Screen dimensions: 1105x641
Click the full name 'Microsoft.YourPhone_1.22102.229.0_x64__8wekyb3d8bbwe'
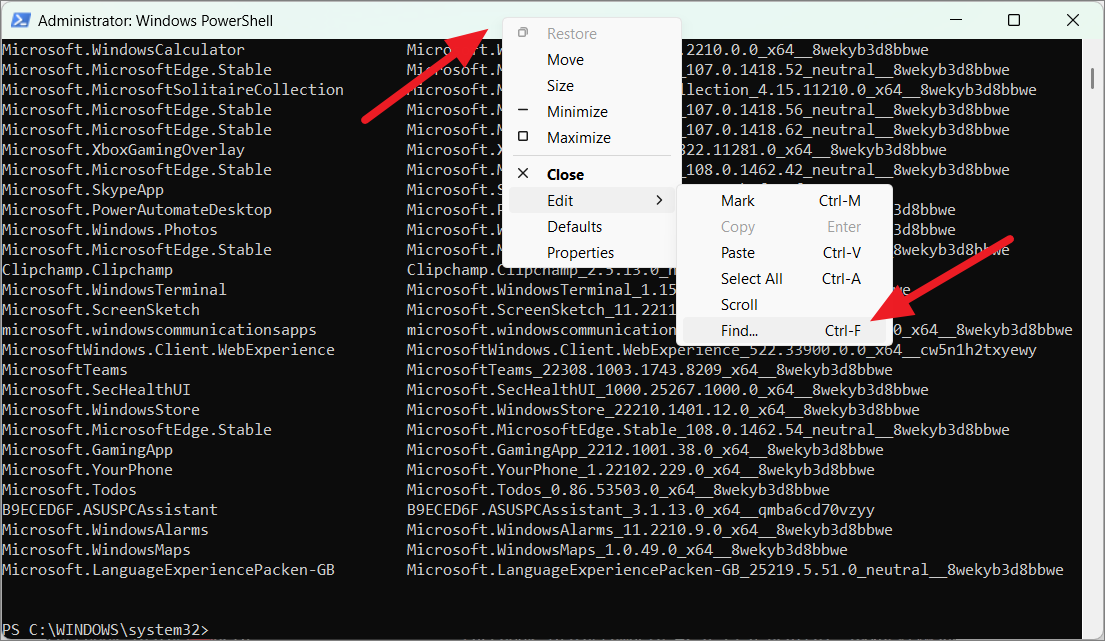(x=641, y=470)
